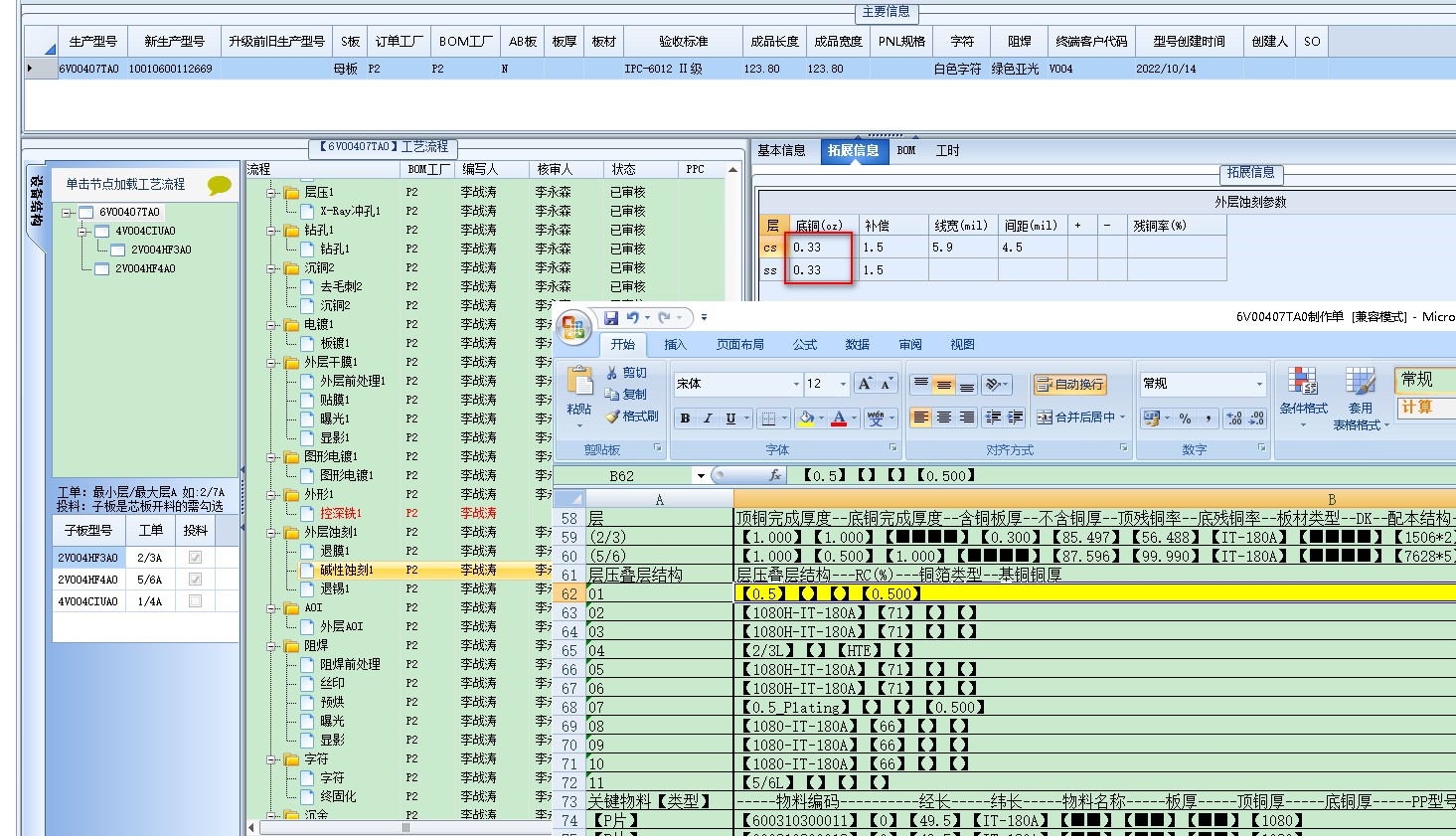
Task: Right-align the cell text
Action: click(x=967, y=418)
